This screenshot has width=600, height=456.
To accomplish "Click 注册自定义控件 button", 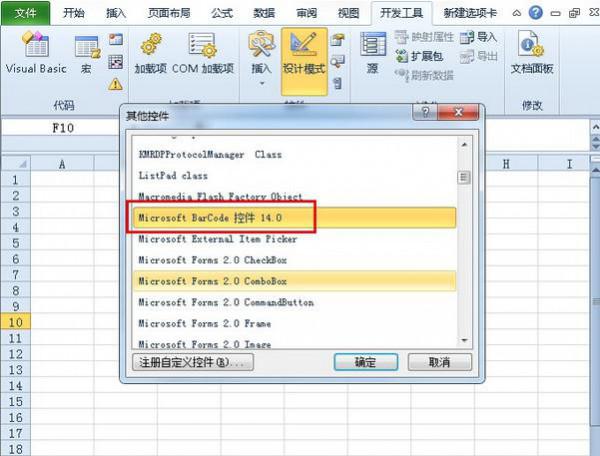I will click(193, 362).
